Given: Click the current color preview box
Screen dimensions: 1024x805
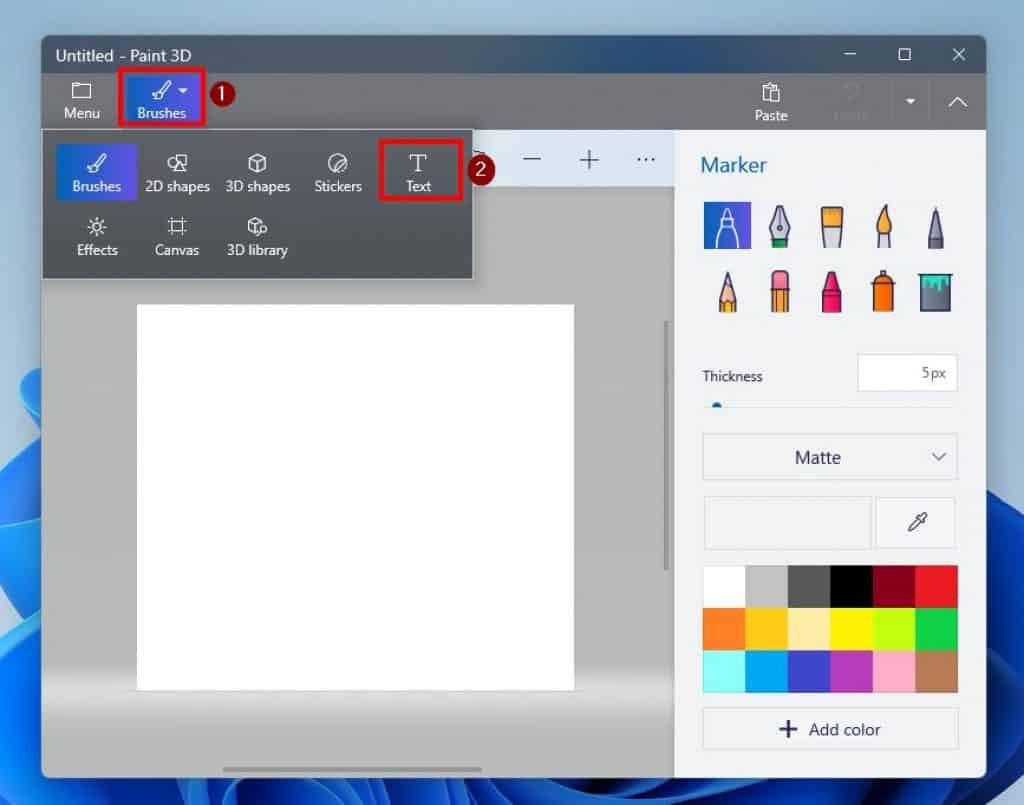Looking at the screenshot, I should [788, 522].
